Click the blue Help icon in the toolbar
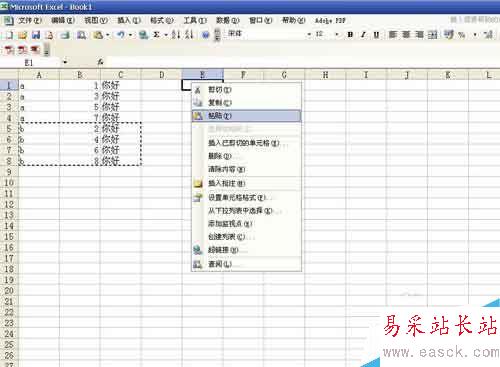Viewport: 500px width, 367px height. tap(206, 35)
